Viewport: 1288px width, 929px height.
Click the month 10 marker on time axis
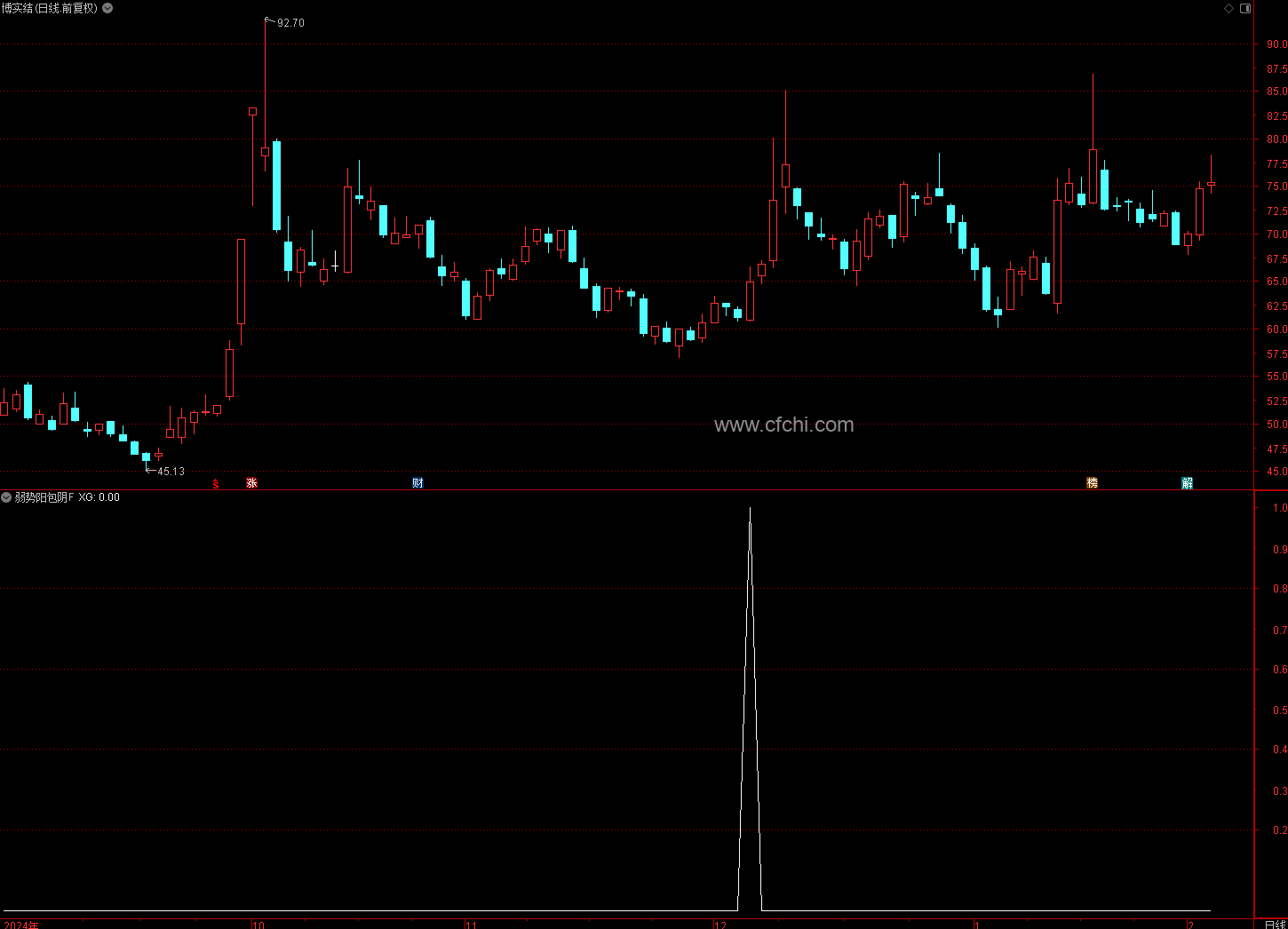[258, 925]
